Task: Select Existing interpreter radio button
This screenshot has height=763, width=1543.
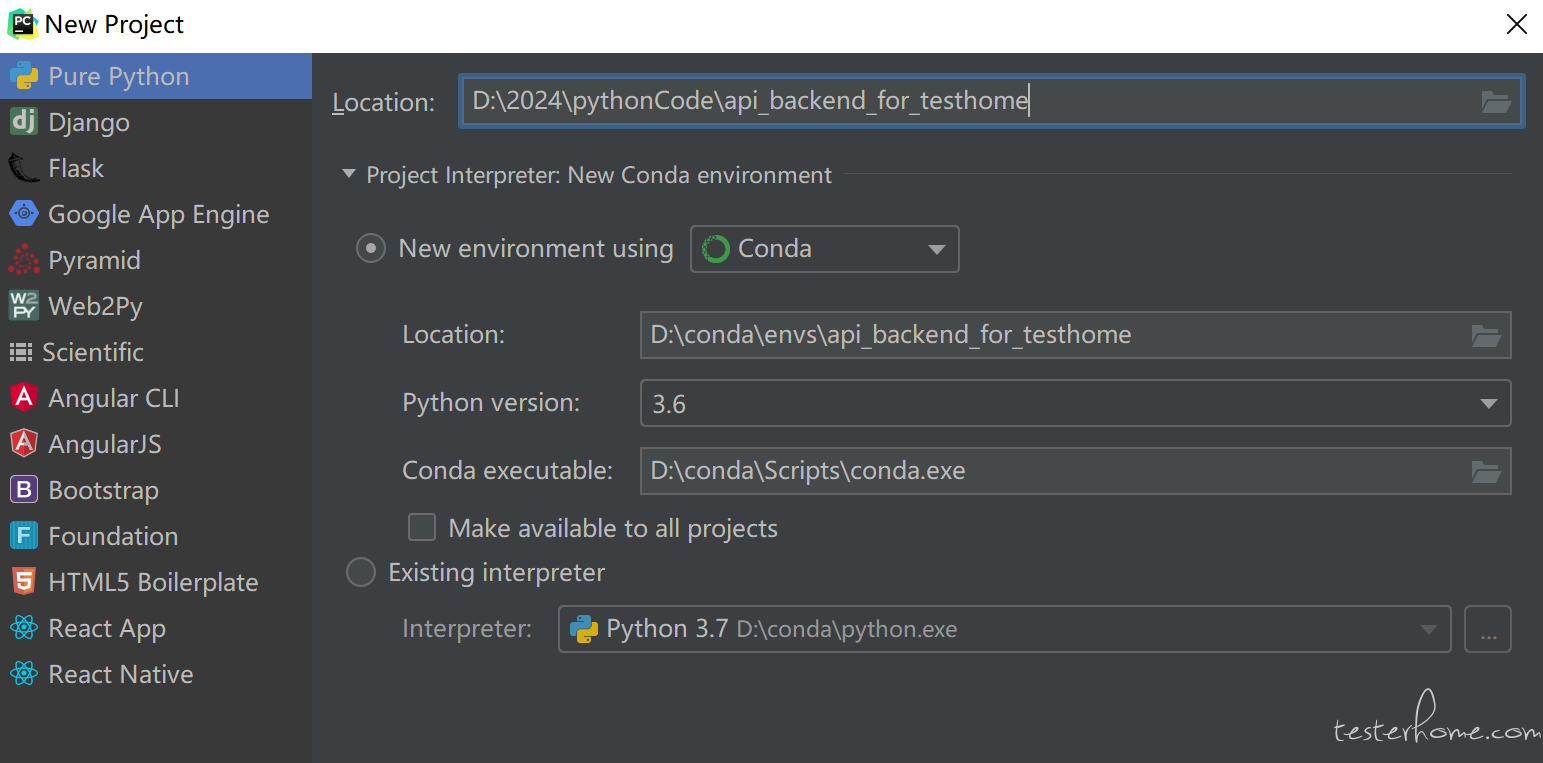Action: (360, 573)
